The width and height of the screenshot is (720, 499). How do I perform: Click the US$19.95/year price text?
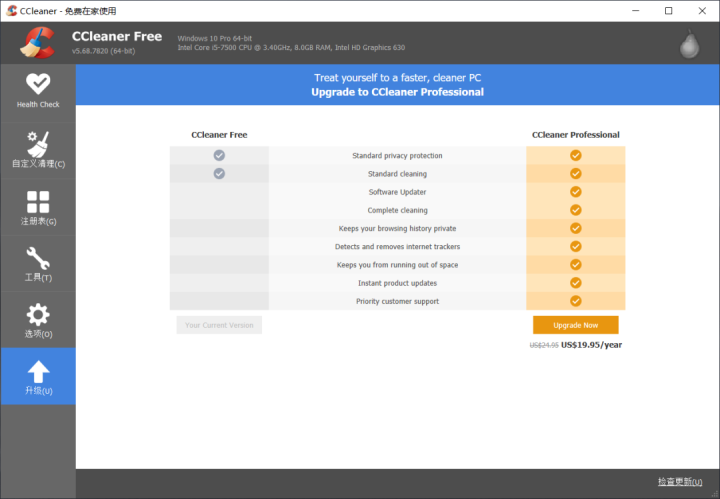click(591, 345)
